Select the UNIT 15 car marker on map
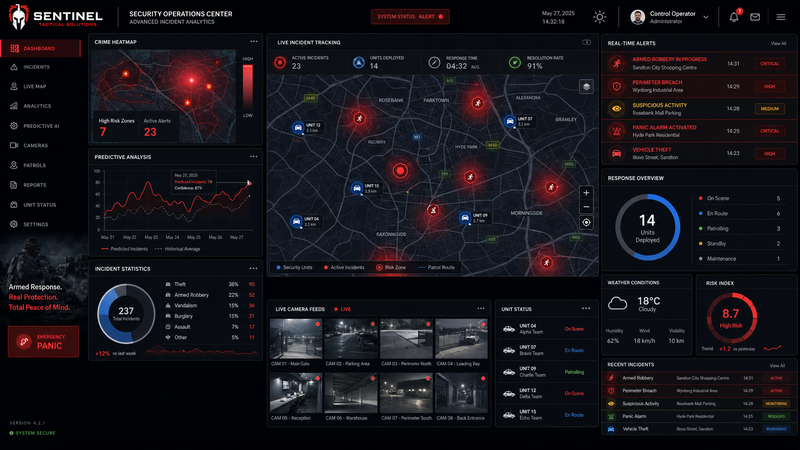Screen dimensions: 800x450 coord(357,188)
